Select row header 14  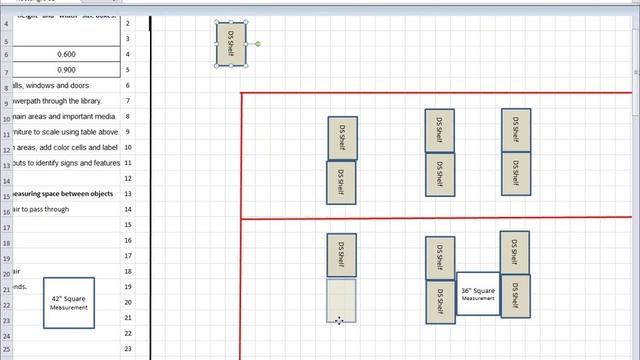pos(6,181)
